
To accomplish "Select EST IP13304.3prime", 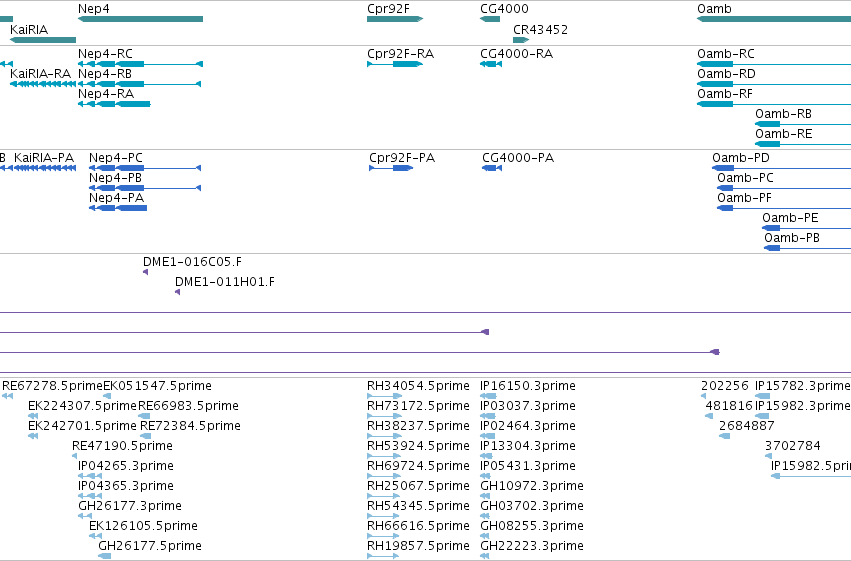I will tap(486, 456).
